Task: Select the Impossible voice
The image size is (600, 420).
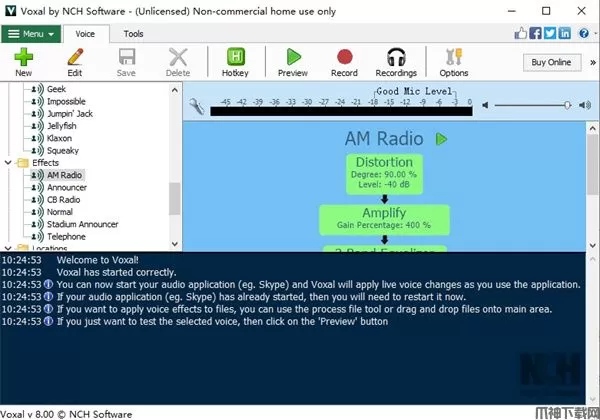Action: click(66, 101)
